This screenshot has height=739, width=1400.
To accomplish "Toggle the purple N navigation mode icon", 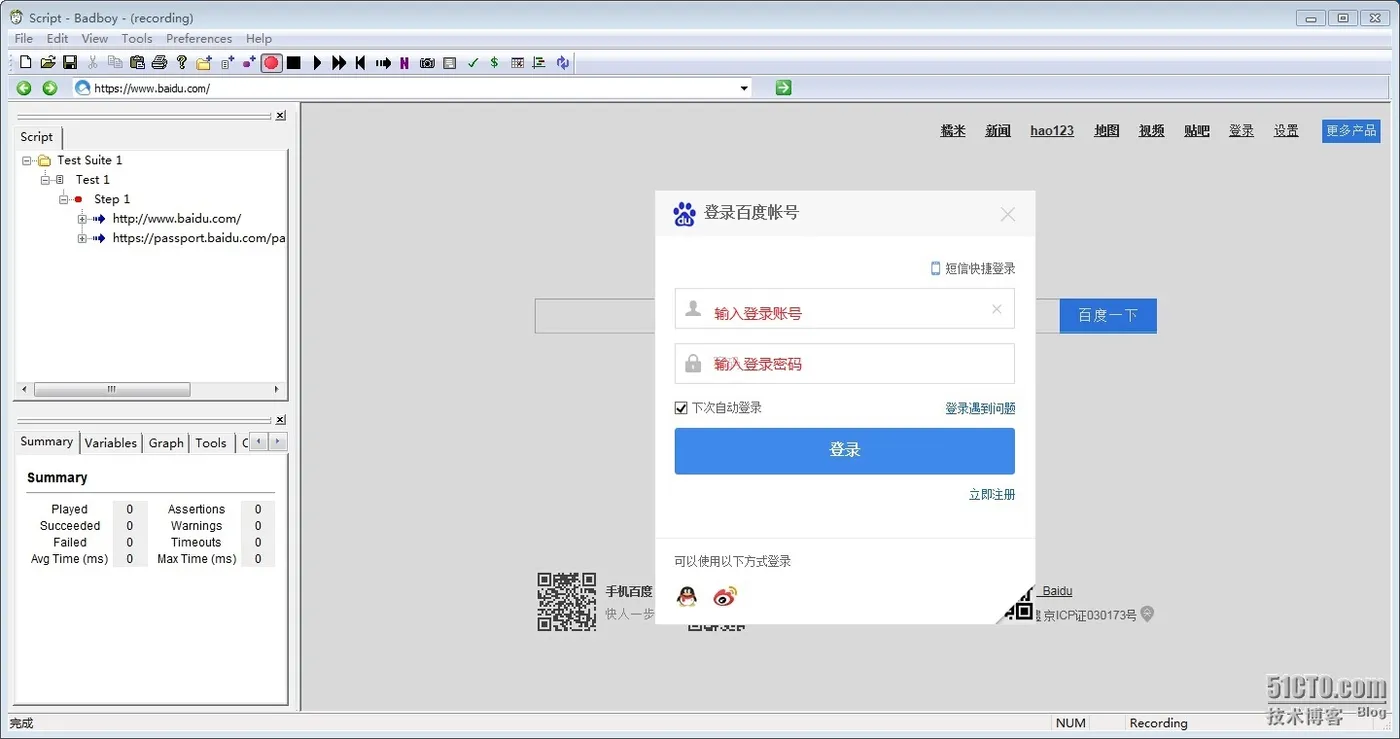I will pos(404,63).
